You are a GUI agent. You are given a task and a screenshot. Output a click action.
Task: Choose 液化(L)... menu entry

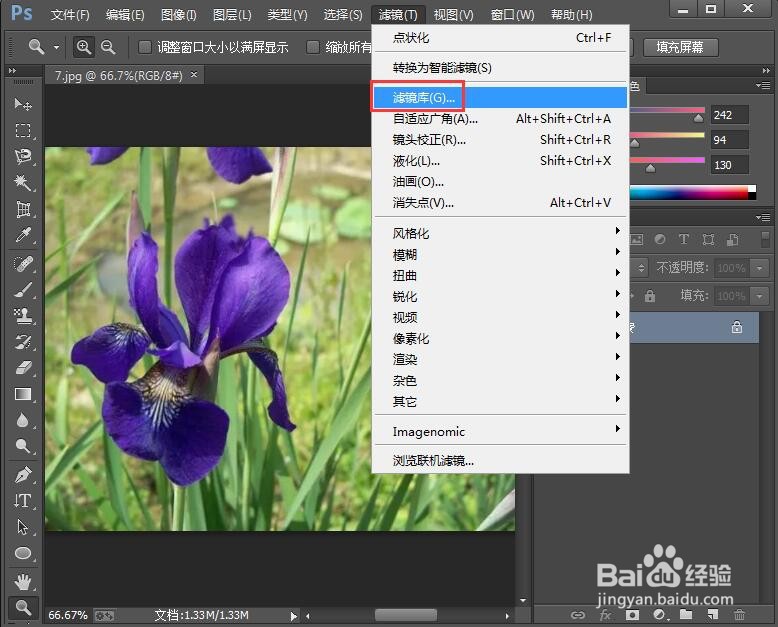501,161
